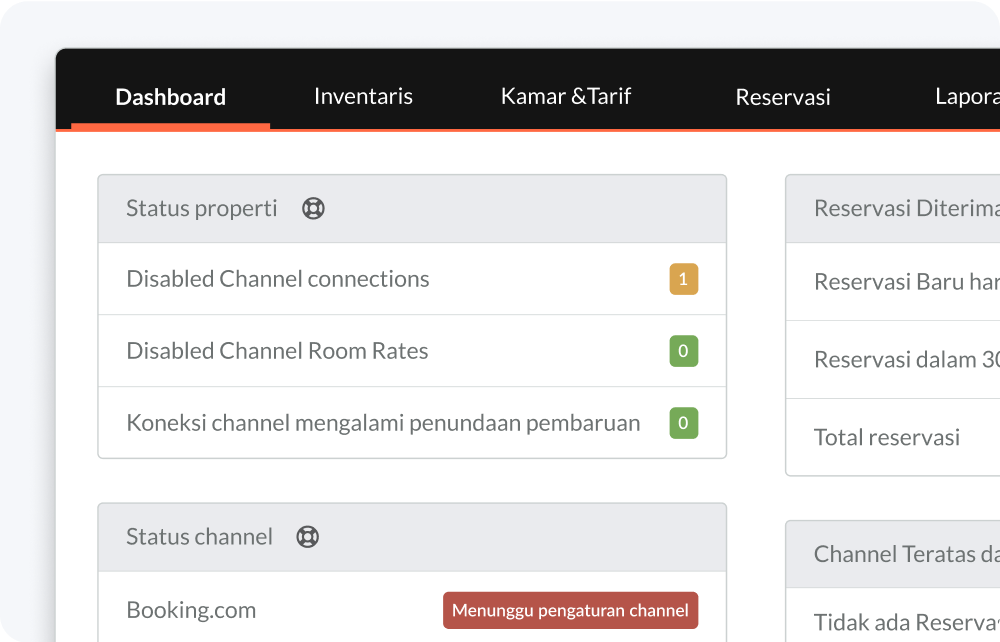Click the Tidak ada Reservasi message

click(907, 622)
